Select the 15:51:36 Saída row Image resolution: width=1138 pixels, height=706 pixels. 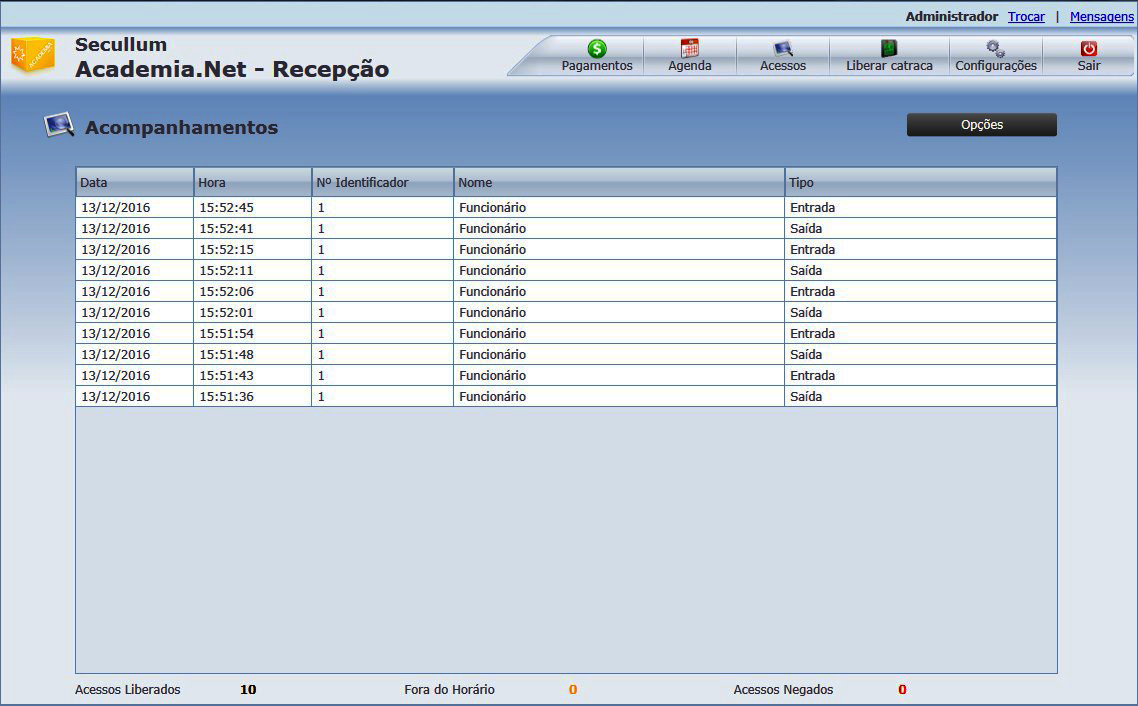pos(565,397)
